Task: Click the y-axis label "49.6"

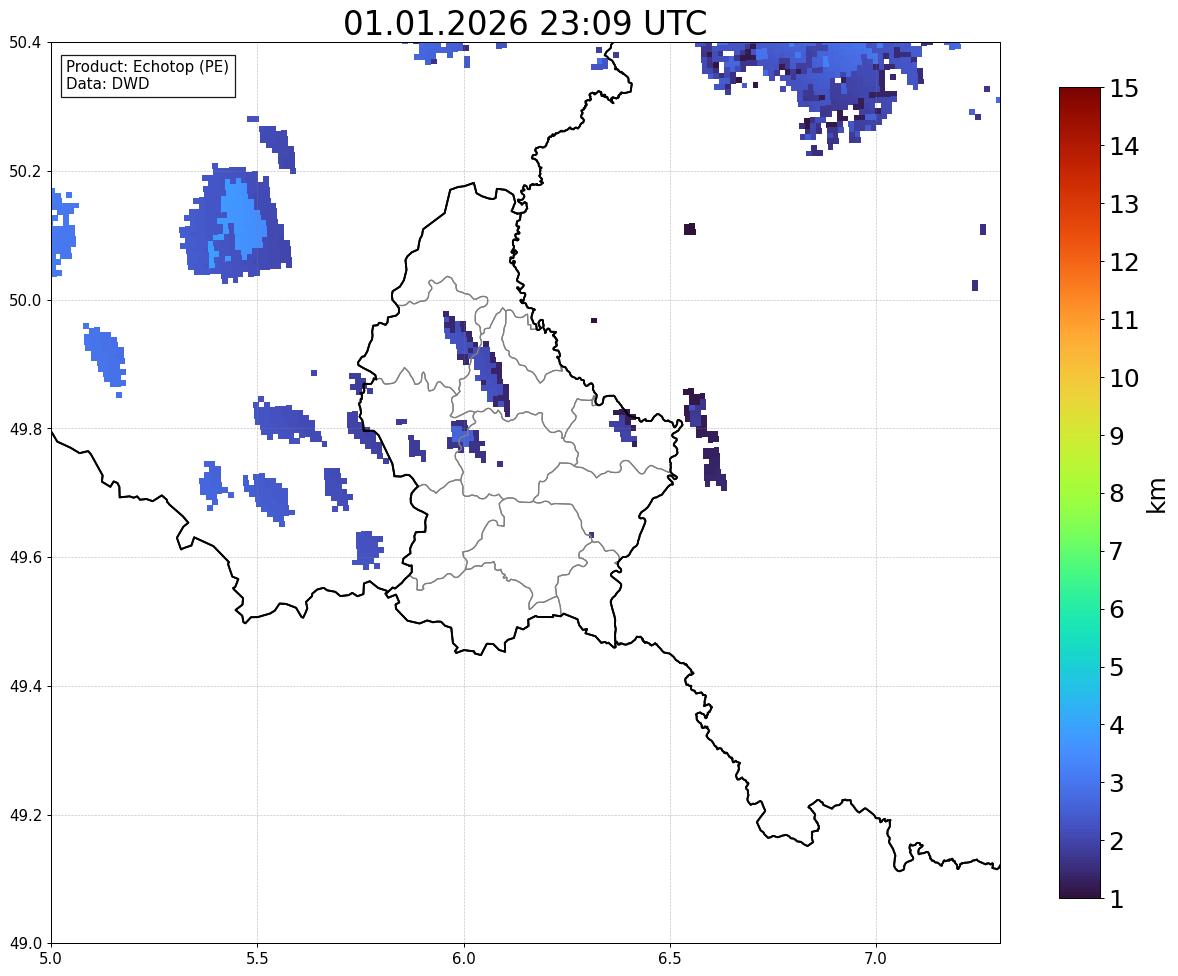Action: coord(25,558)
